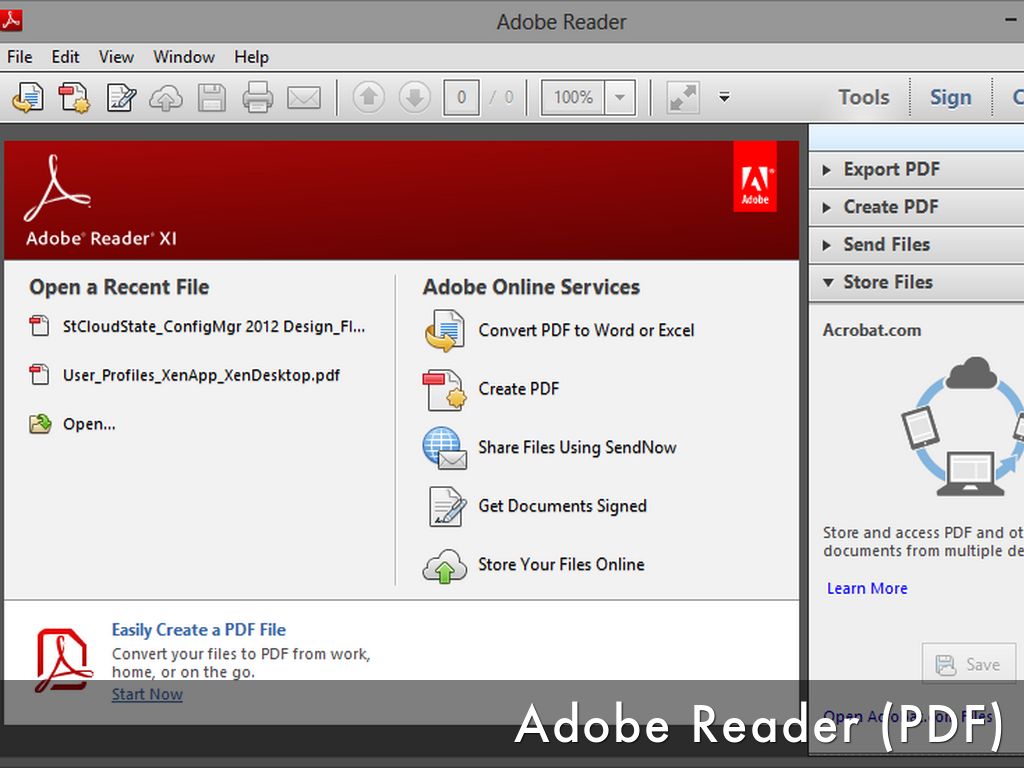This screenshot has width=1024, height=768.
Task: Expand the Export PDF section
Action: click(916, 169)
